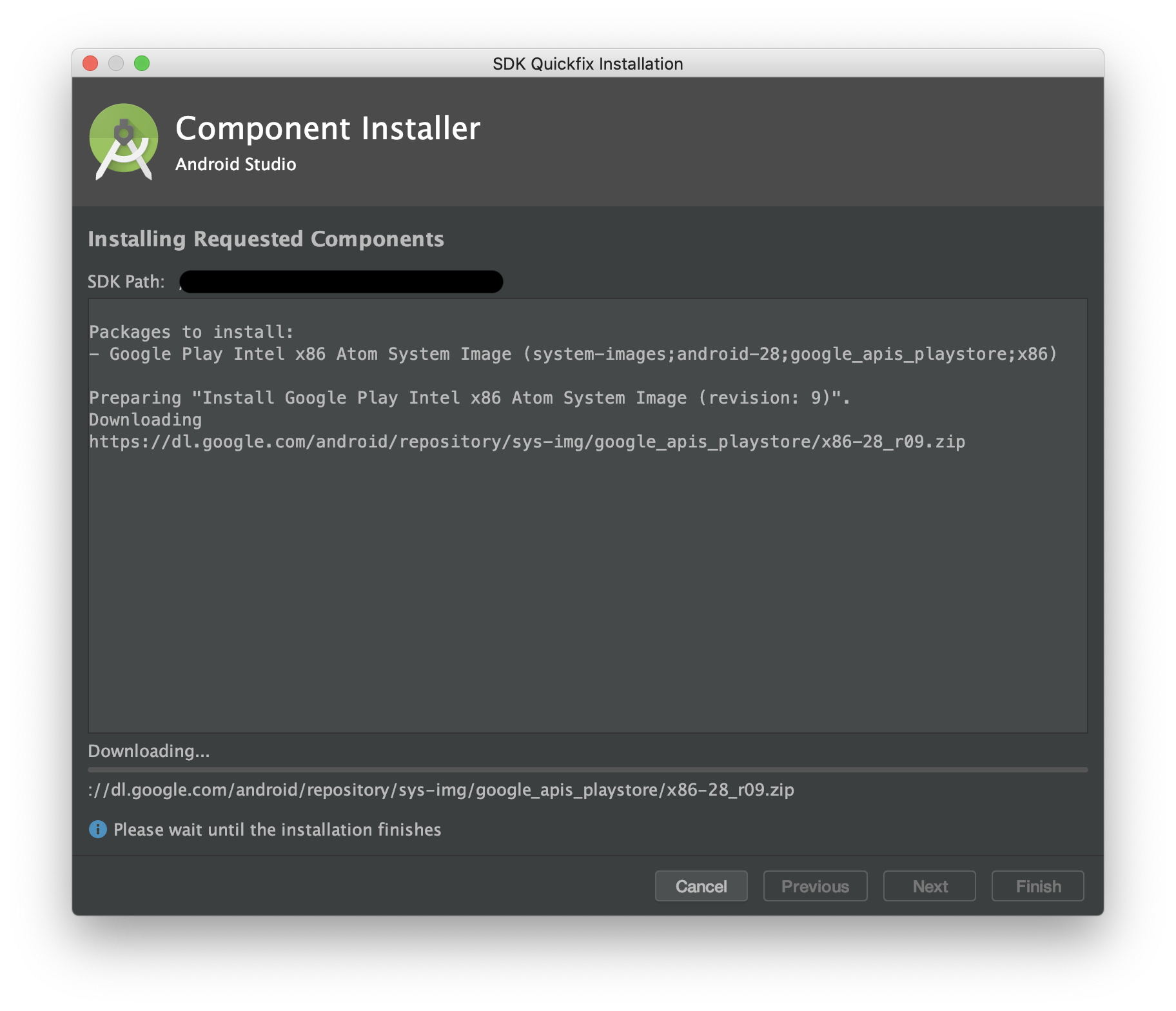Image resolution: width=1176 pixels, height=1011 pixels.
Task: Click the 'Packages to install:' log line
Action: click(191, 332)
